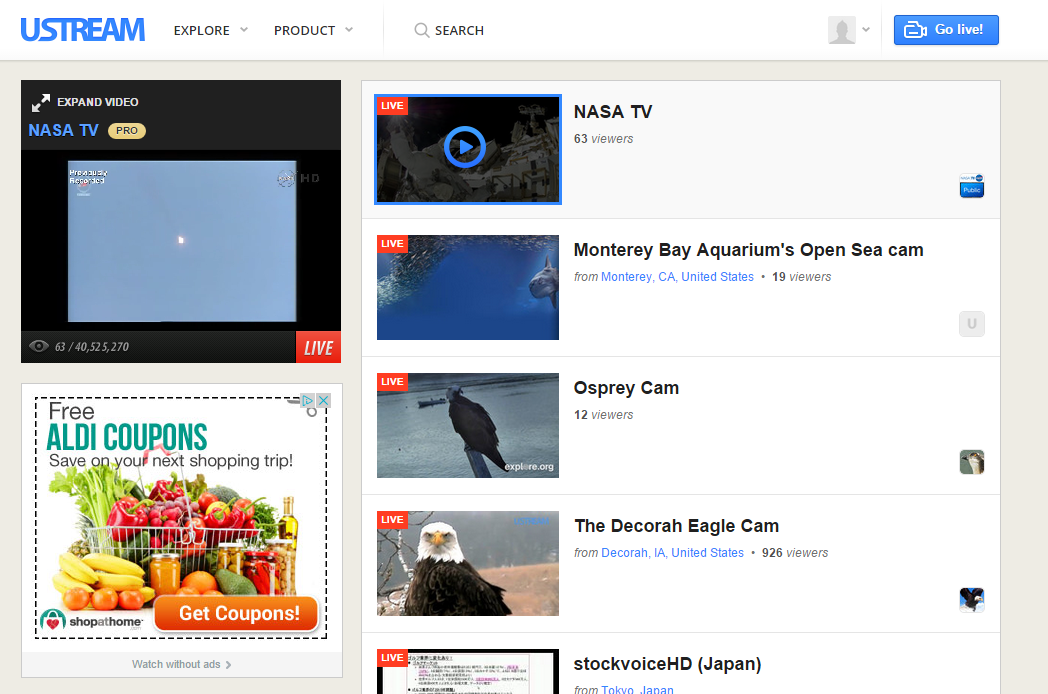Open the Monterey, CA, United States link

click(677, 277)
